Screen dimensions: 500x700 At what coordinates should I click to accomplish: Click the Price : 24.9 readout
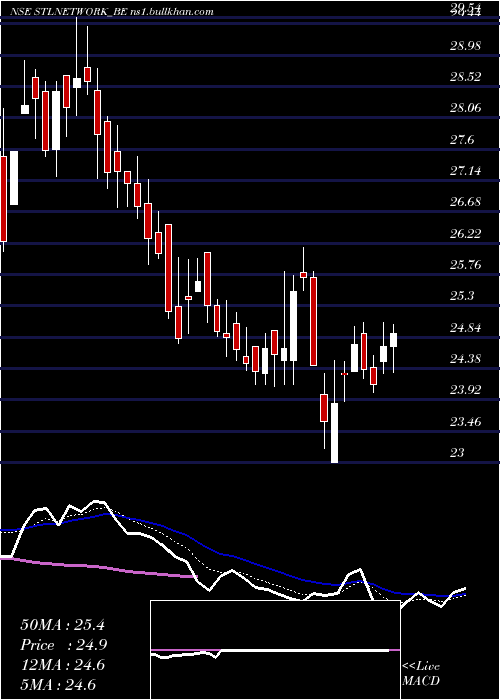(63, 645)
